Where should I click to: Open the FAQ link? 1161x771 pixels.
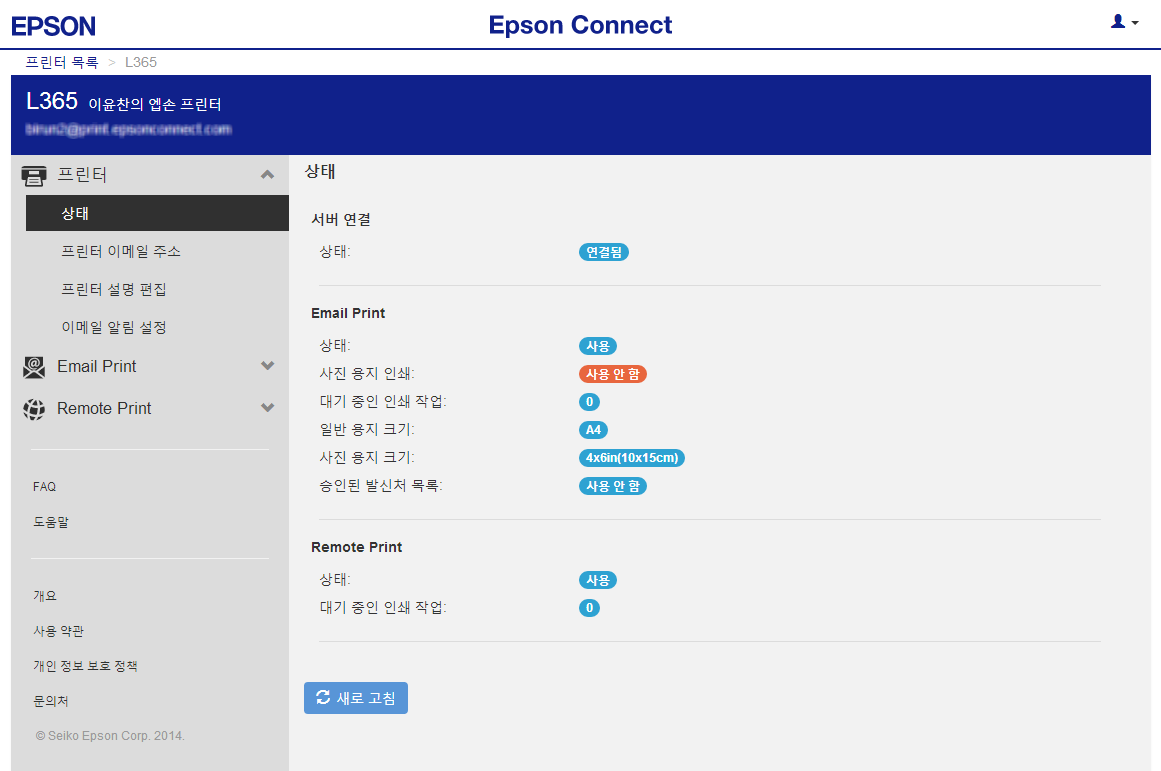(x=44, y=487)
